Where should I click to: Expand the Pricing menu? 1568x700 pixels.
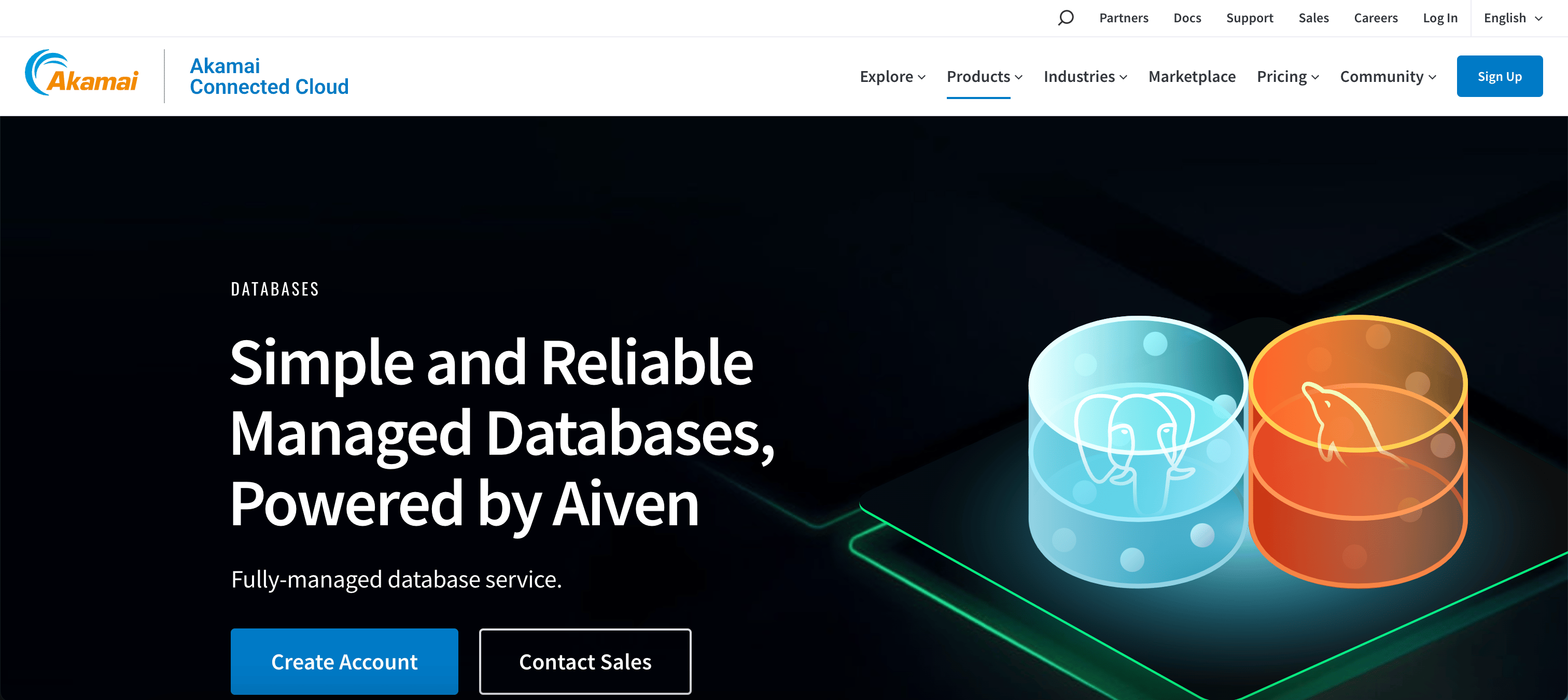(x=1288, y=77)
